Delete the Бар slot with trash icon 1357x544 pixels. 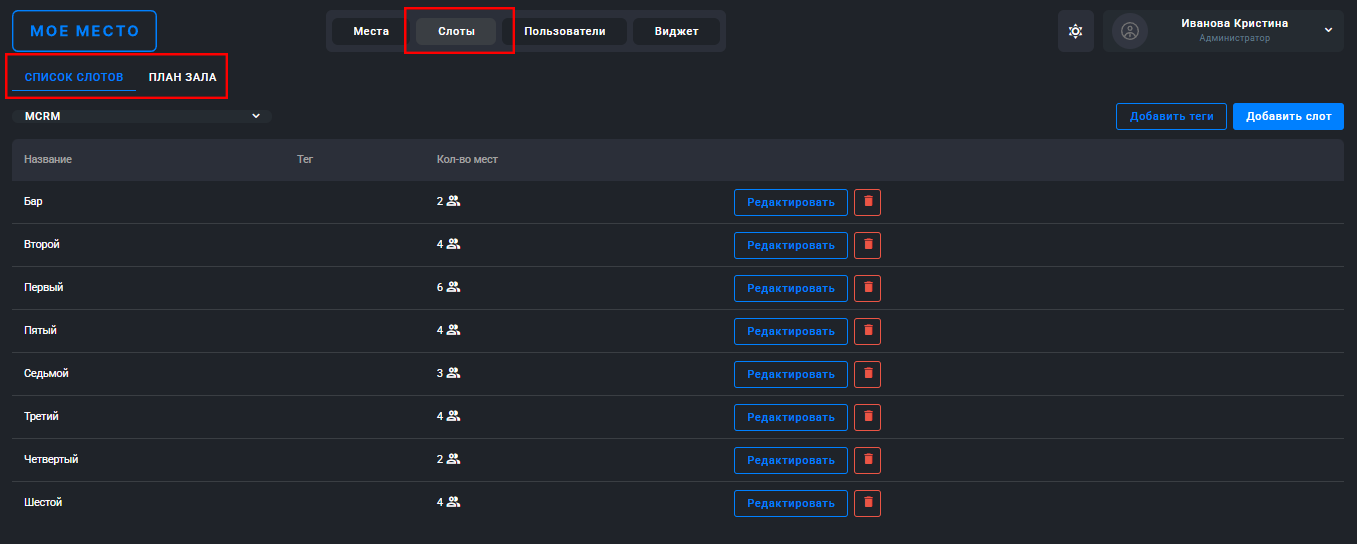(x=868, y=202)
